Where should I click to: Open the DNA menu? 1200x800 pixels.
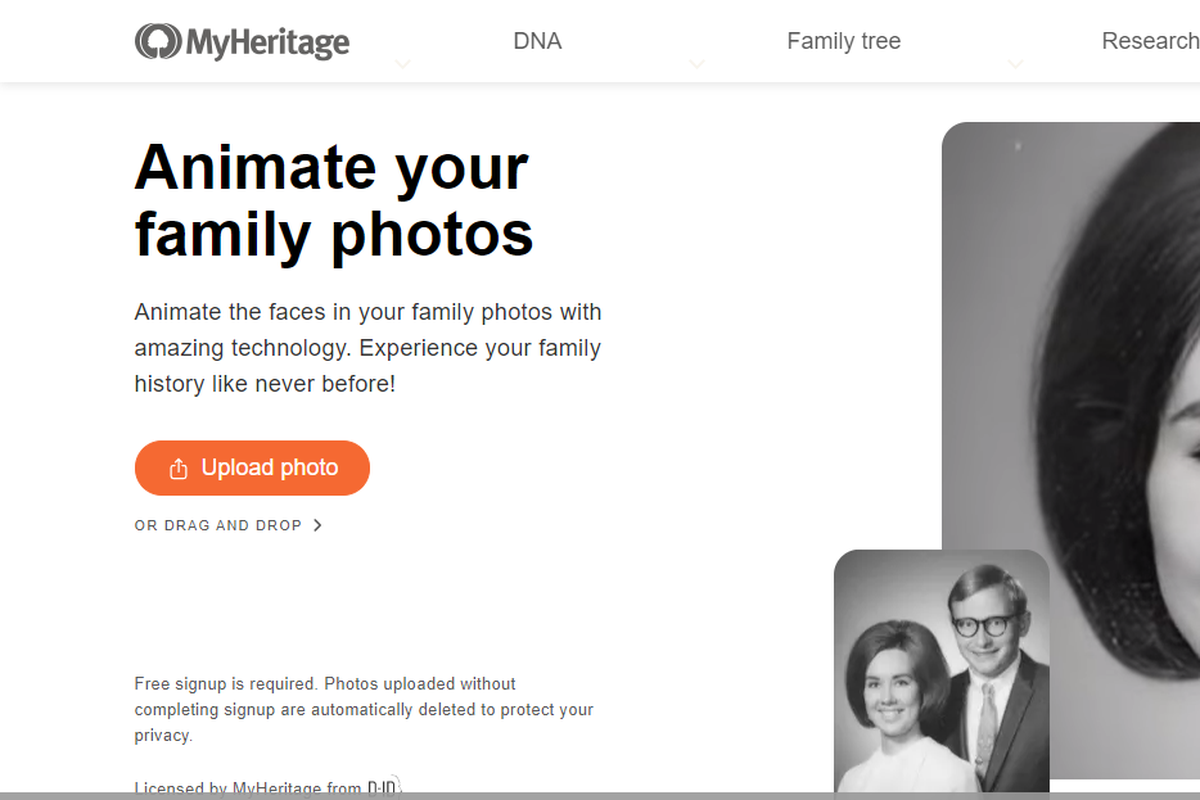(537, 41)
